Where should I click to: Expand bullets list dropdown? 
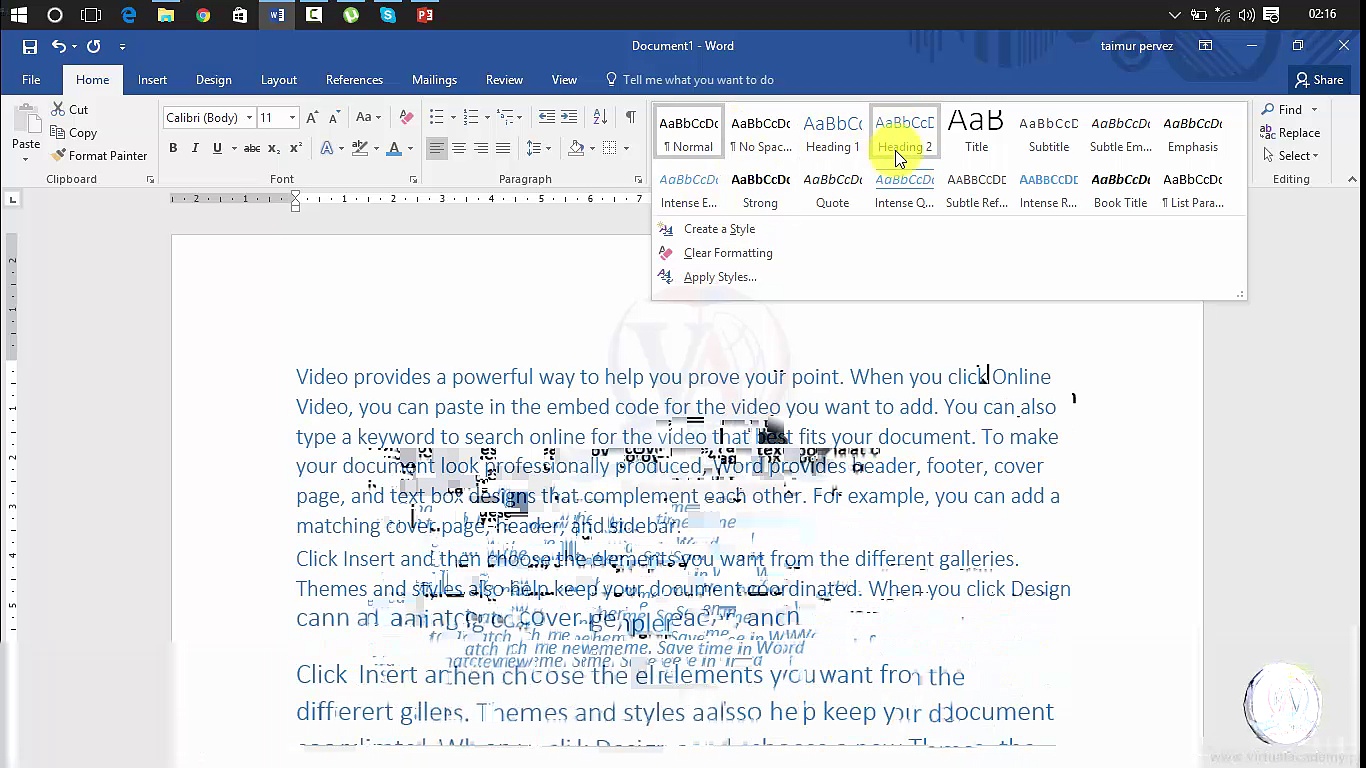[x=453, y=118]
